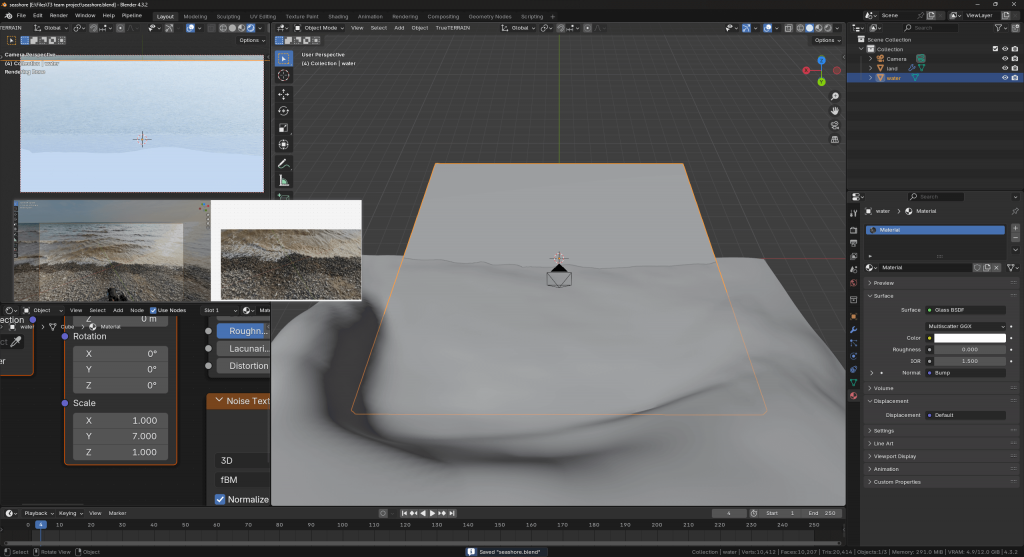Select the Cursor tool in viewport toolbar

(x=284, y=75)
